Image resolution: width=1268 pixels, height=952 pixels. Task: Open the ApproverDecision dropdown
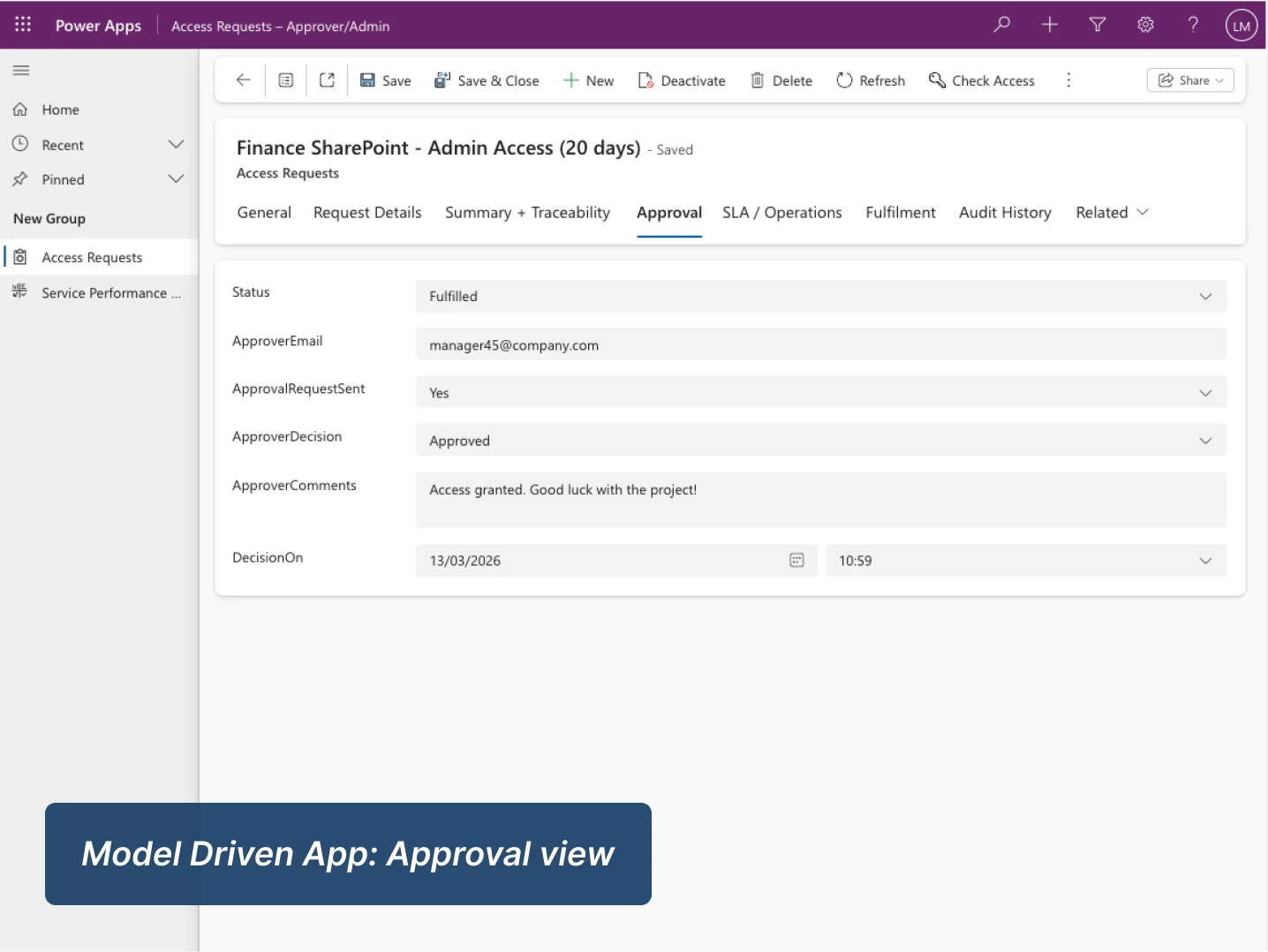1204,440
